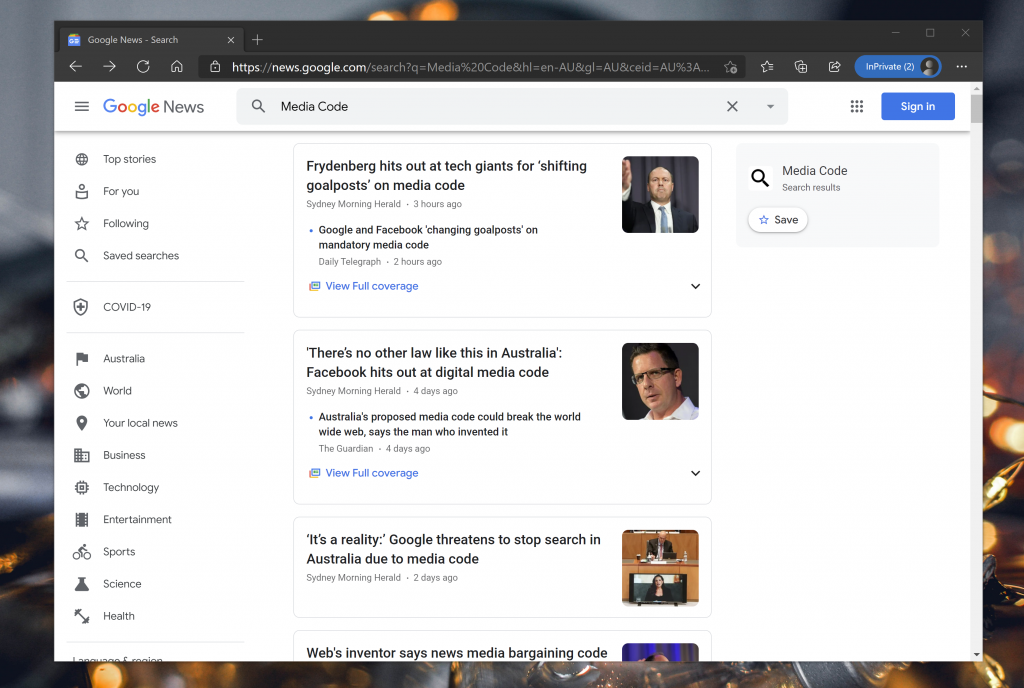This screenshot has width=1024, height=688.
Task: Open Daily Telegraph 'changing goalposts' article
Action: (428, 237)
